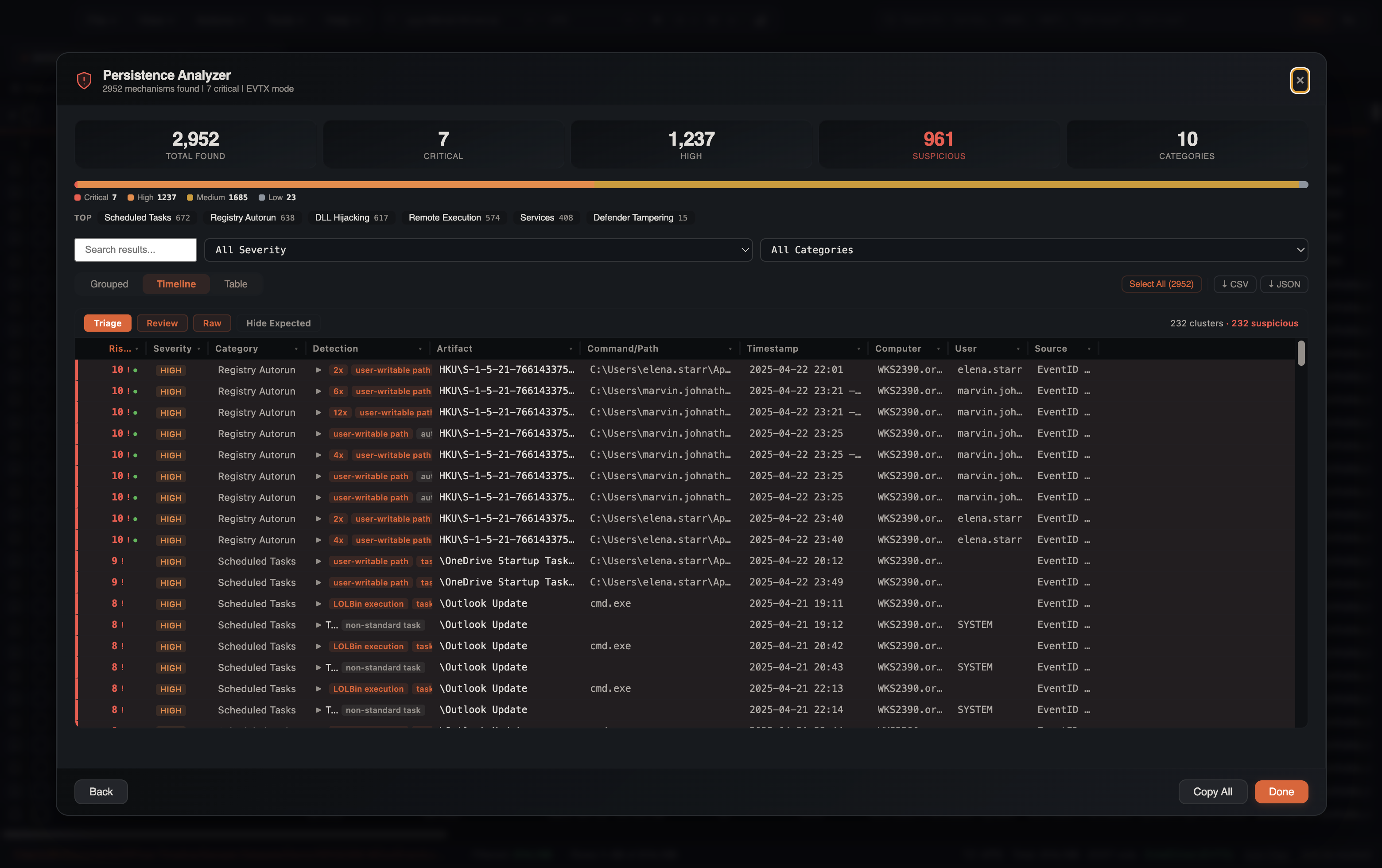1382x868 pixels.
Task: Expand the Outlook Update LOLBin execution row at 19:11
Action: click(x=318, y=604)
